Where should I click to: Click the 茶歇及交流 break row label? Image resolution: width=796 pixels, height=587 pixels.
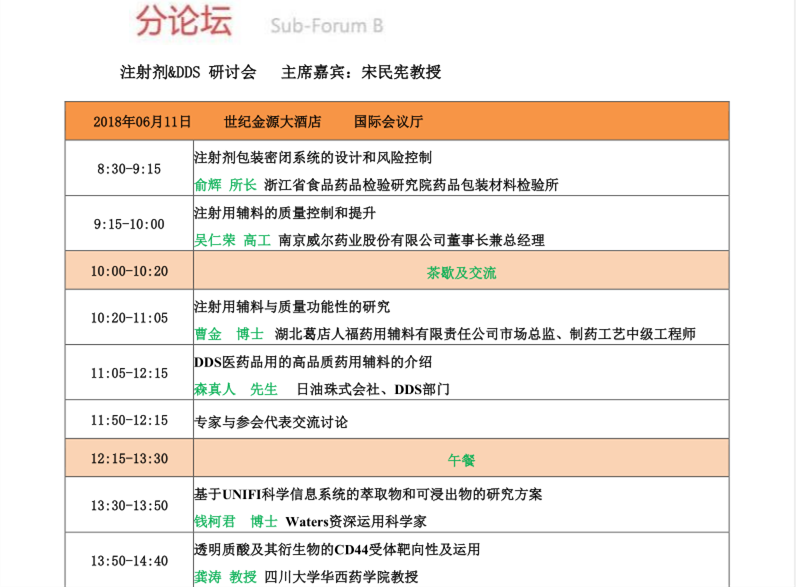461,272
